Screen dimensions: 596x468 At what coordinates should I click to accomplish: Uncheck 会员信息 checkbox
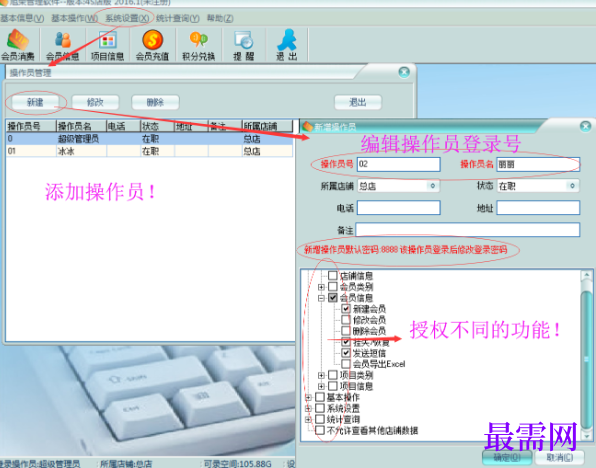point(333,297)
